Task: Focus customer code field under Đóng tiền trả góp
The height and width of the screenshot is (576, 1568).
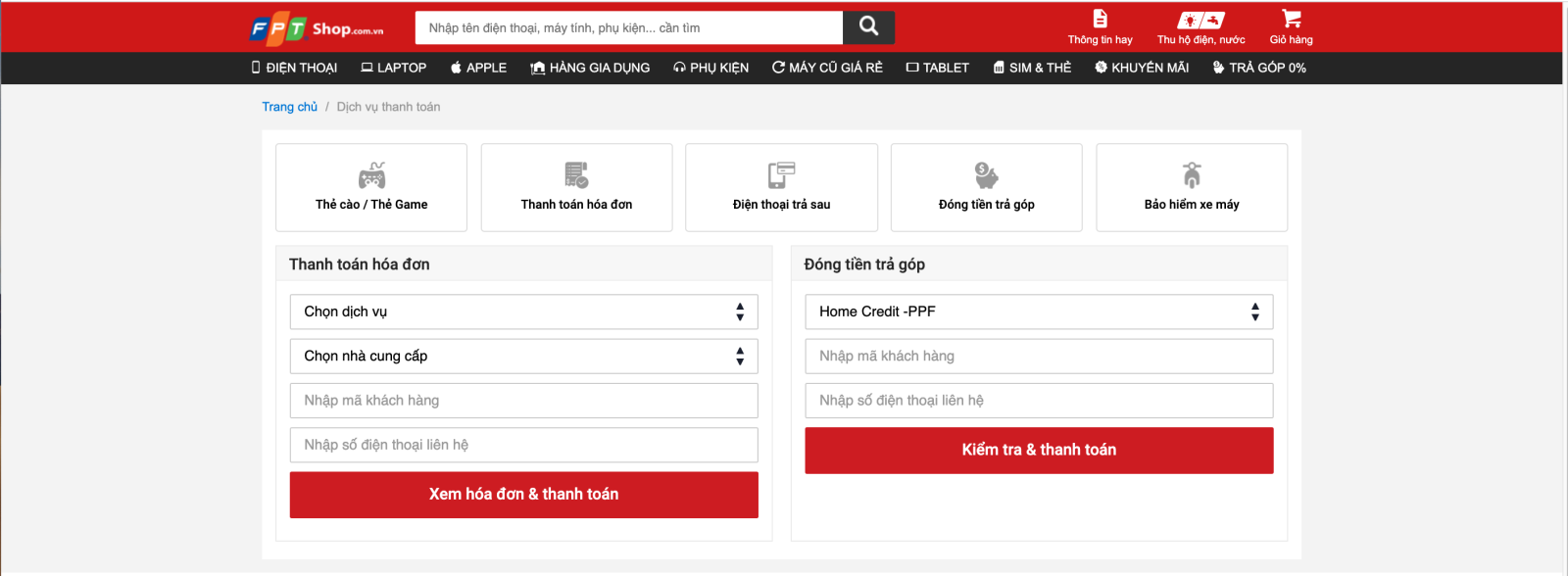Action: point(1039,356)
